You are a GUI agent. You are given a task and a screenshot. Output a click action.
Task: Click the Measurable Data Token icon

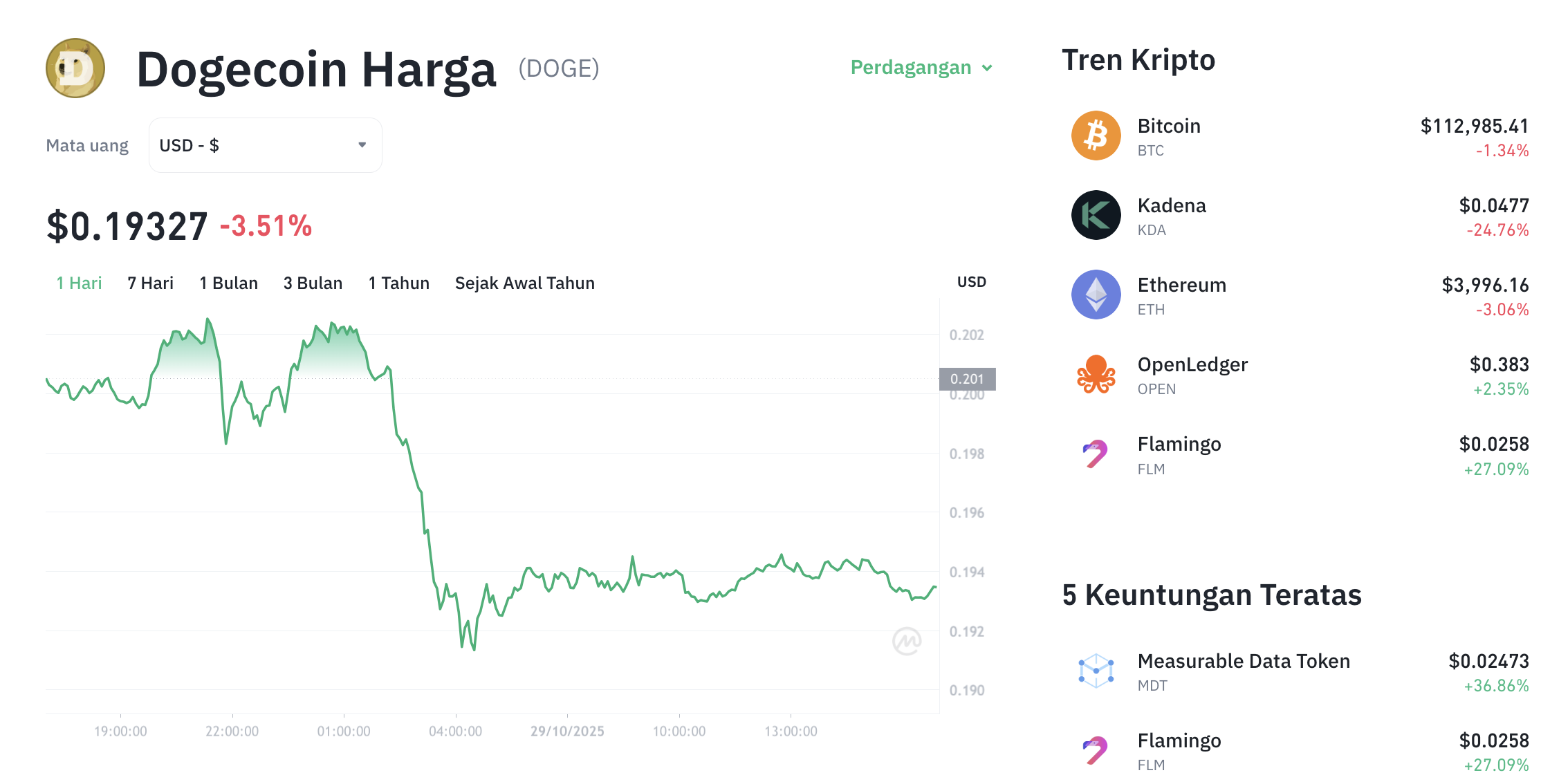click(1095, 671)
